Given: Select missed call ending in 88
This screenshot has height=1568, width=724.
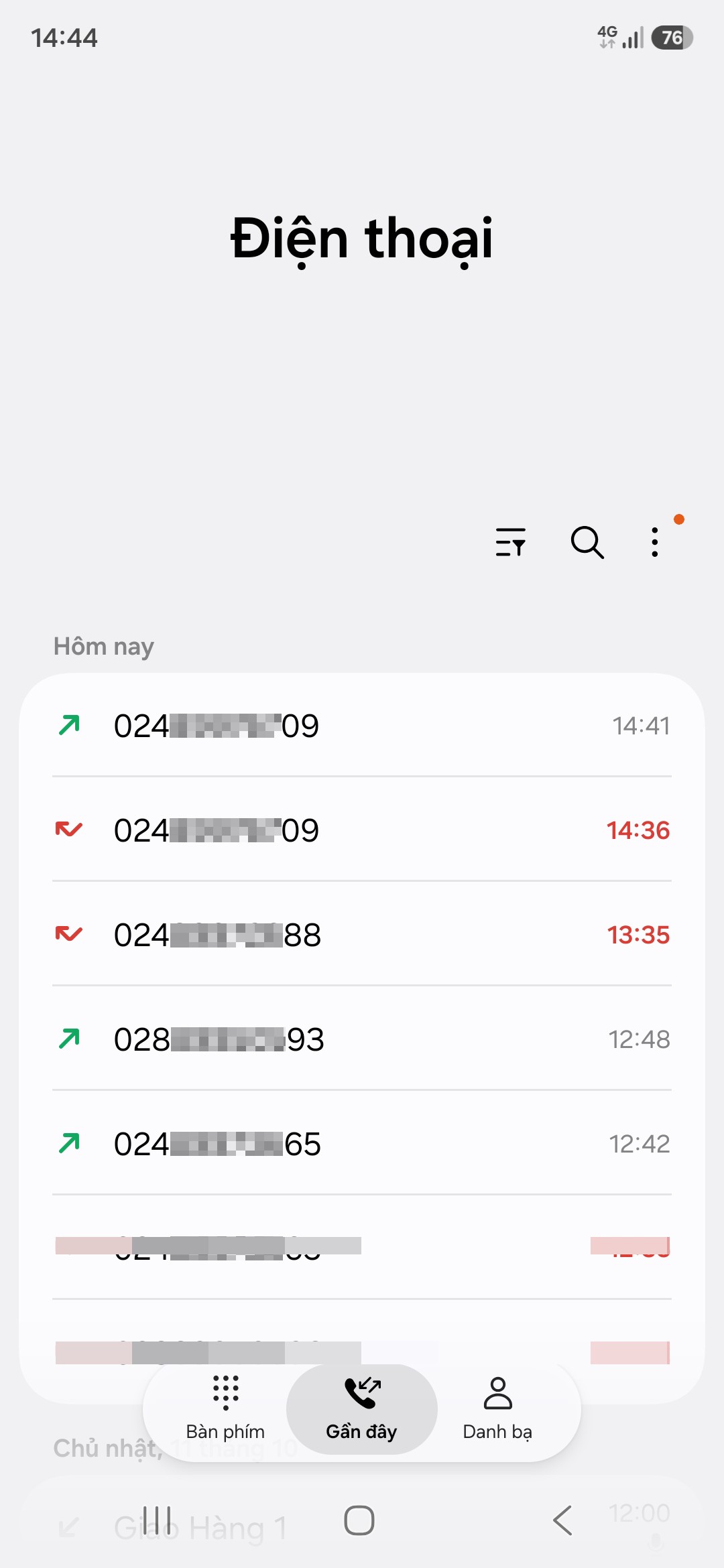Looking at the screenshot, I should (362, 935).
